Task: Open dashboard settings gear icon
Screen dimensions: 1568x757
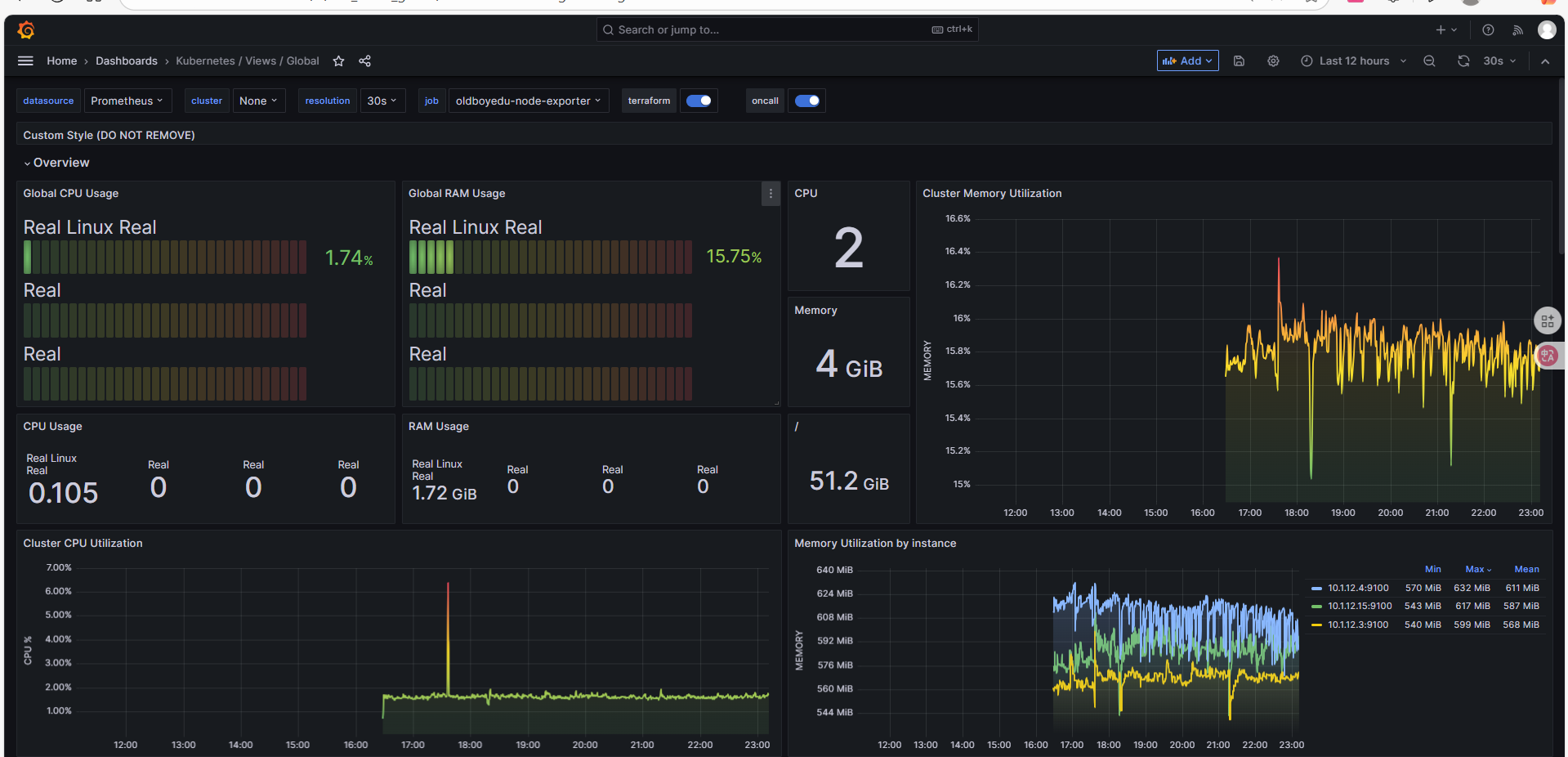Action: [1273, 61]
